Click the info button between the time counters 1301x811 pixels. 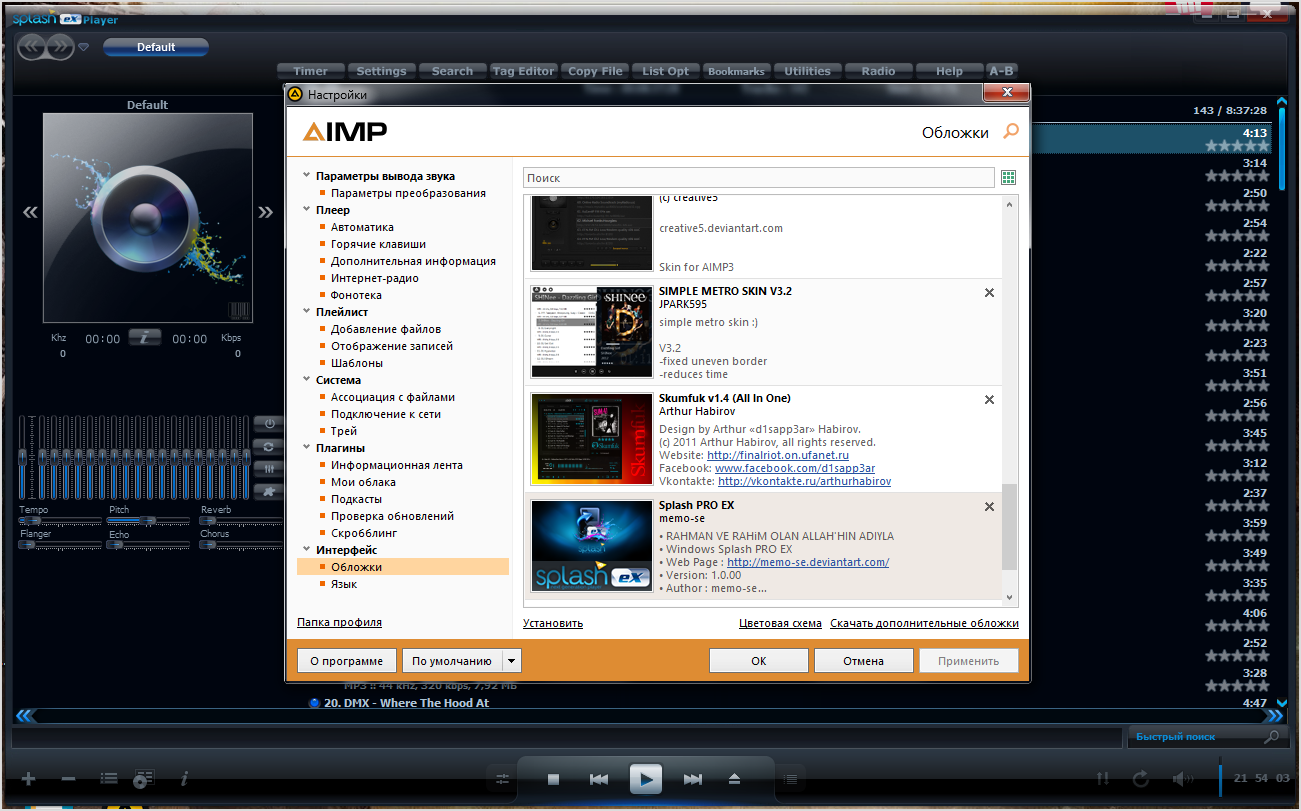pos(144,338)
